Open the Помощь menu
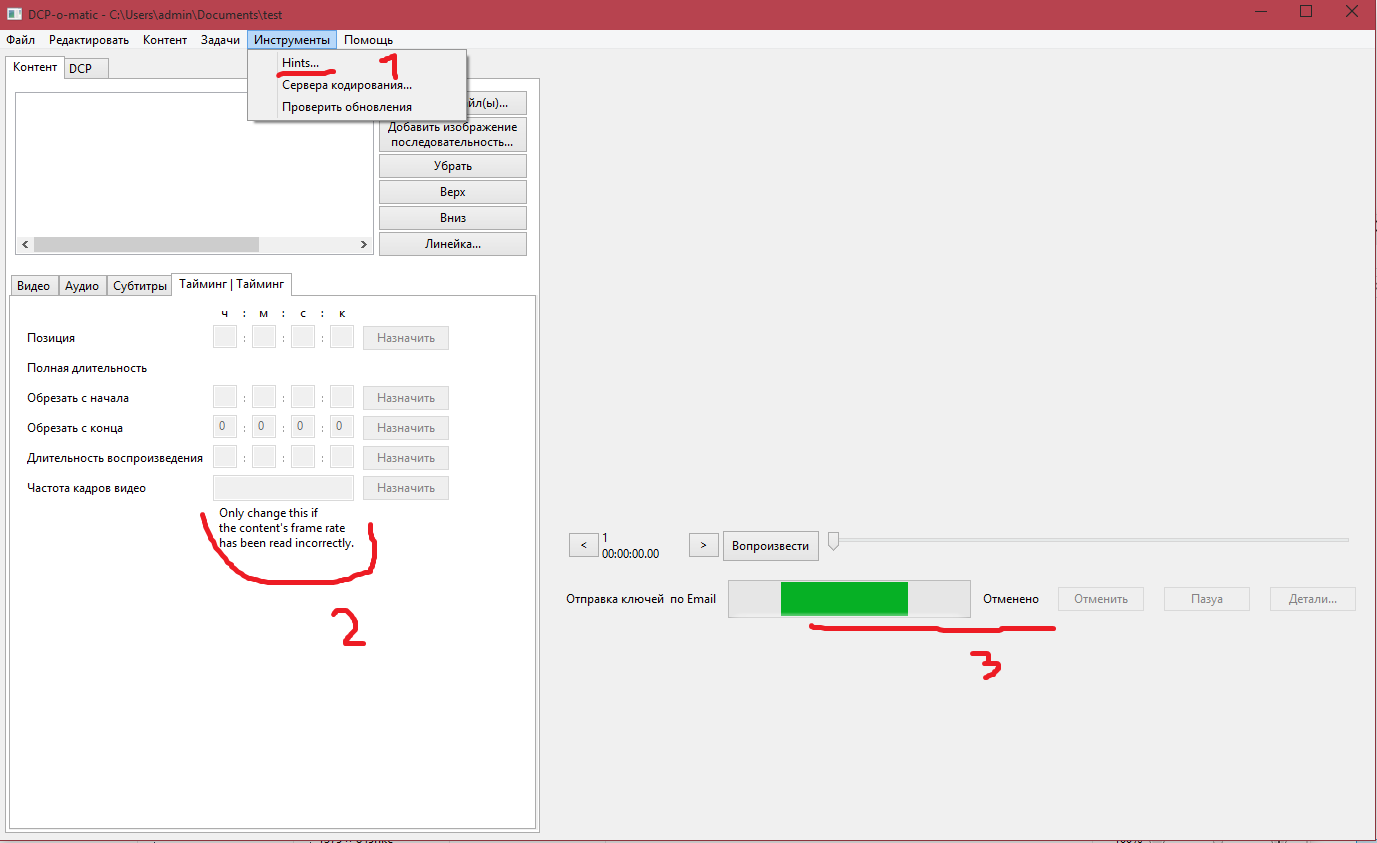Screen dimensions: 1377x843 [368, 40]
